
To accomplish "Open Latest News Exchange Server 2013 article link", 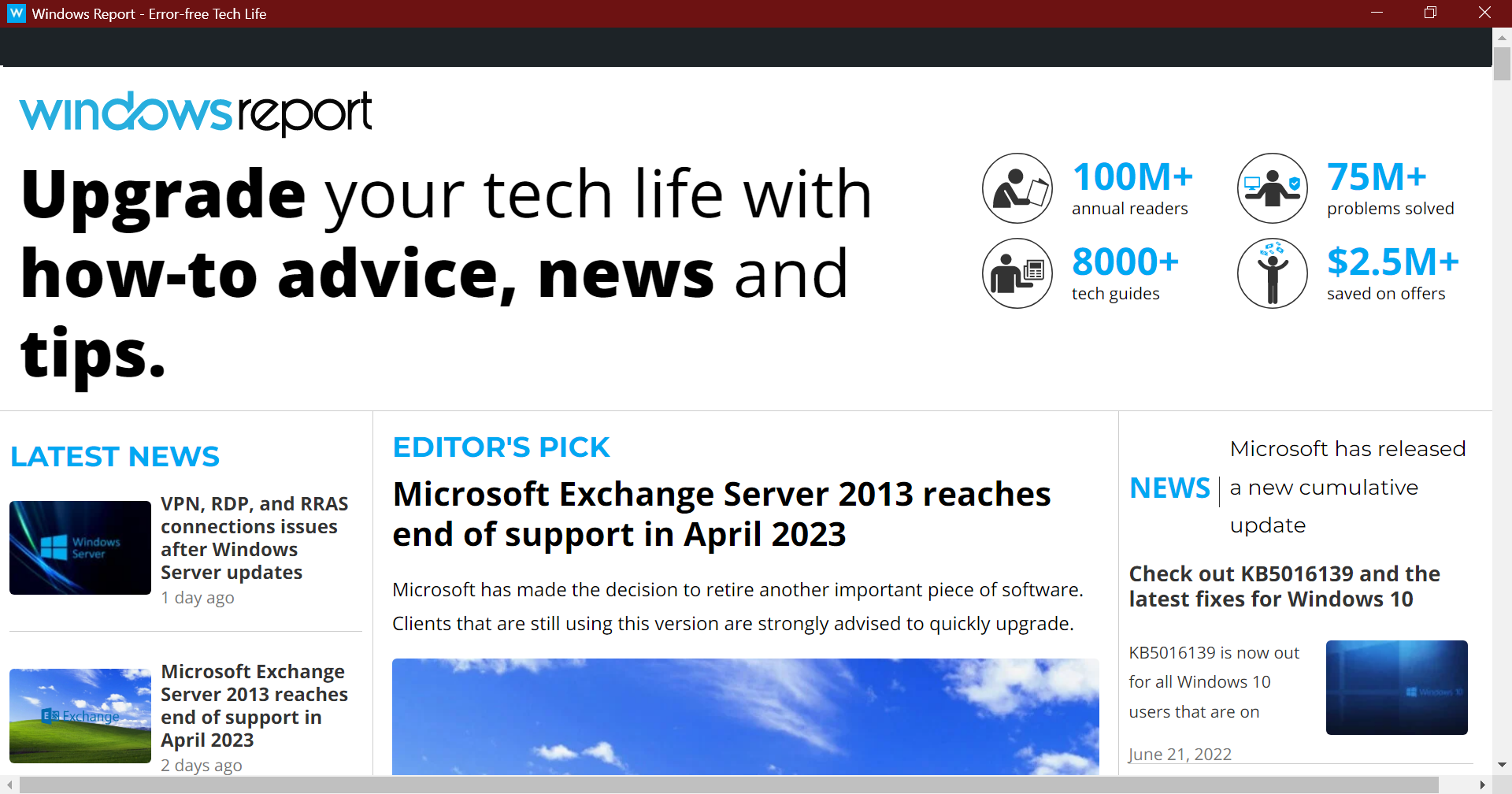I will pos(254,706).
